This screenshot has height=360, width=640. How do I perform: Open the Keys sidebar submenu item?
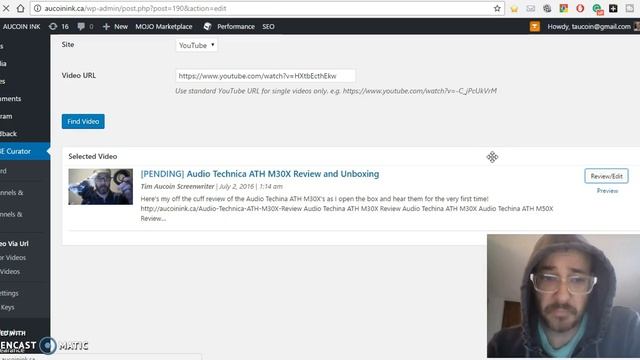(7, 307)
